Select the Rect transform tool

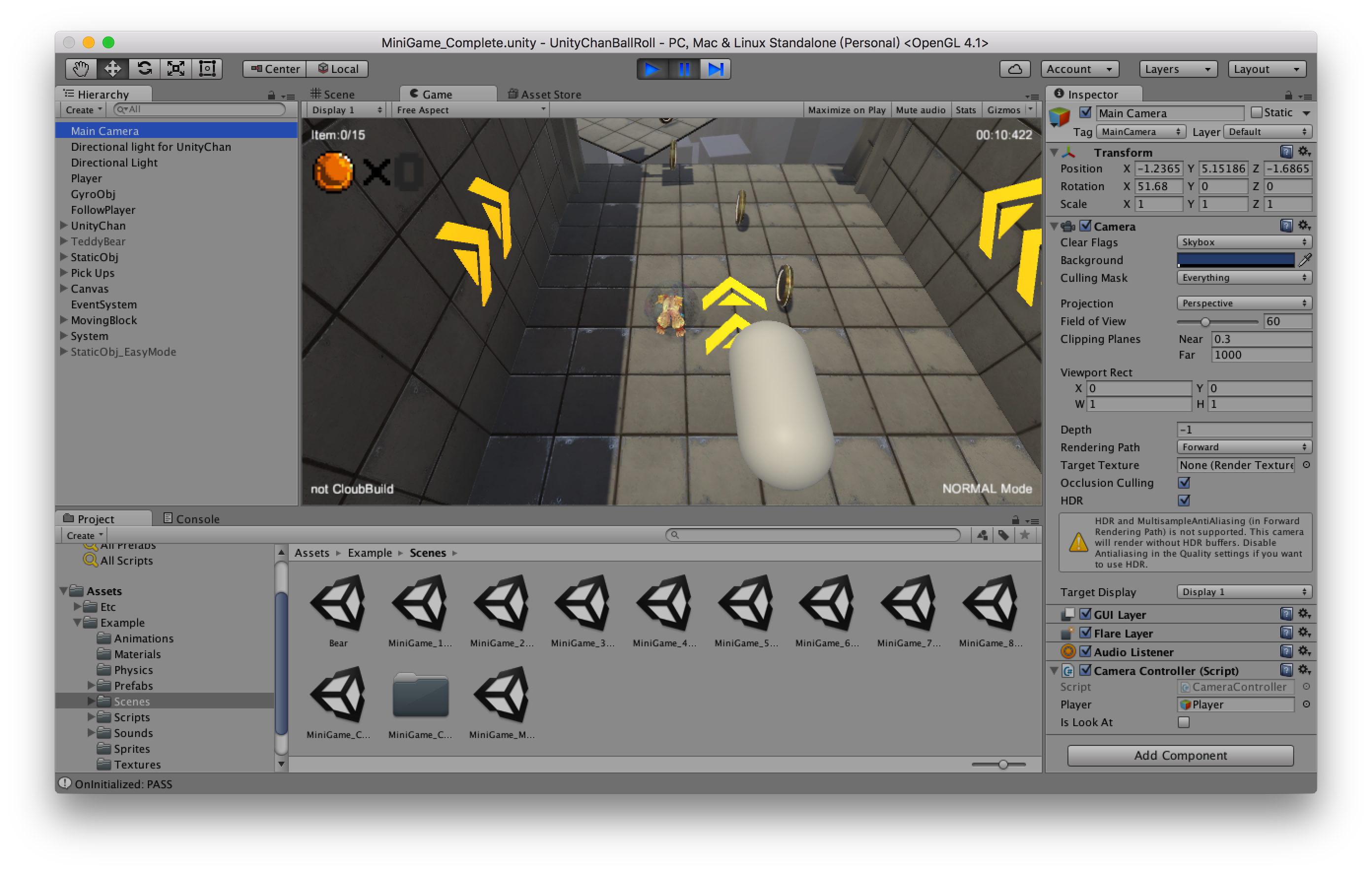[207, 69]
